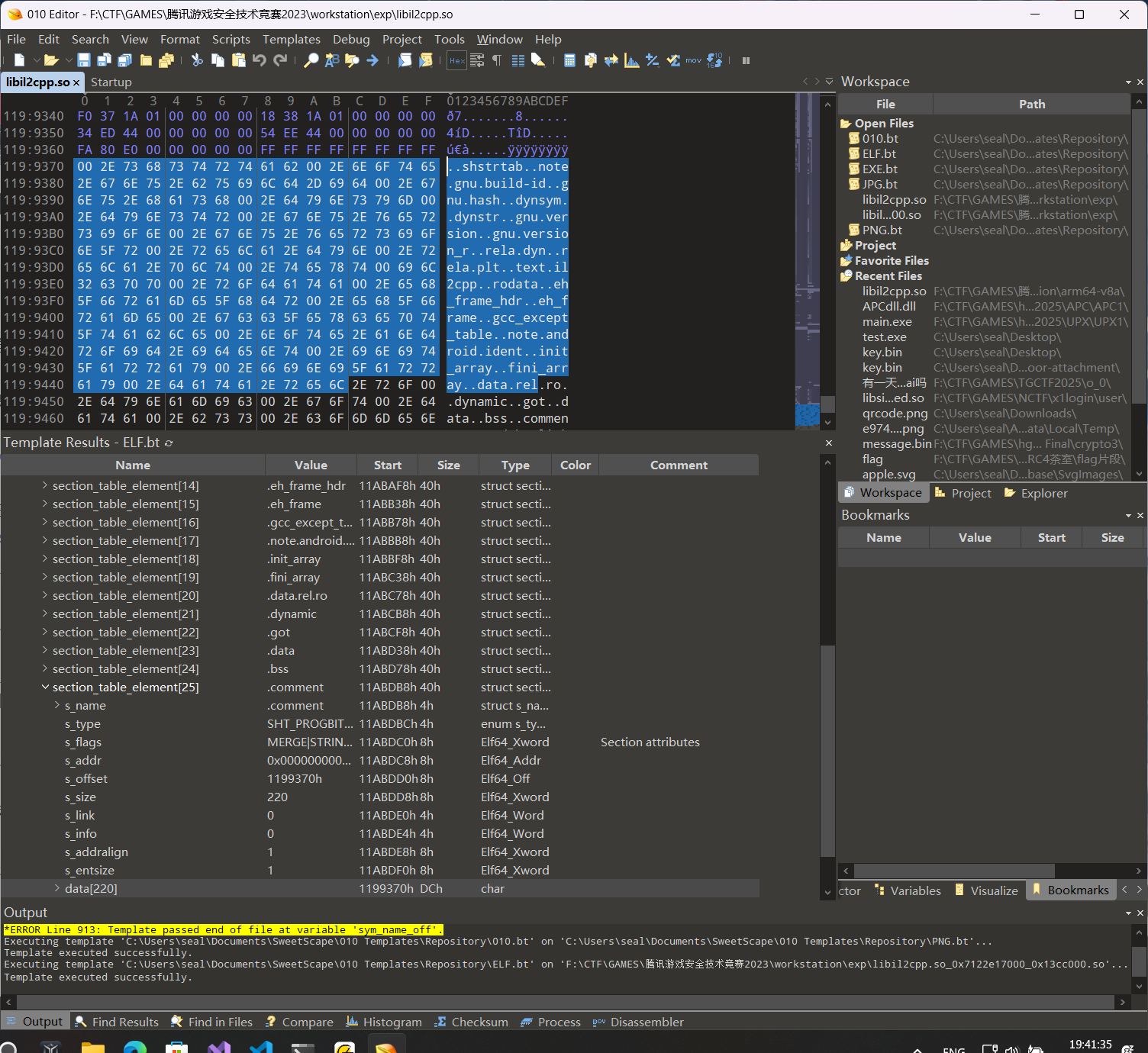Switch to the Disassembler bottom tab
Image resolution: width=1148 pixels, height=1053 pixels.
639,1022
